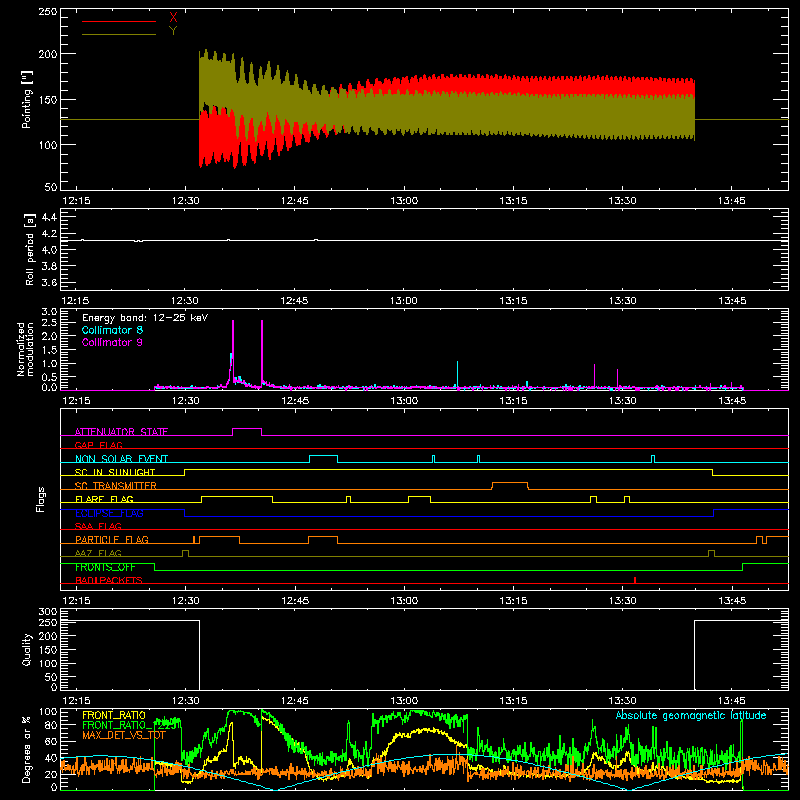Select the magenta 'Collimator 9' legend entry

[x=112, y=342]
